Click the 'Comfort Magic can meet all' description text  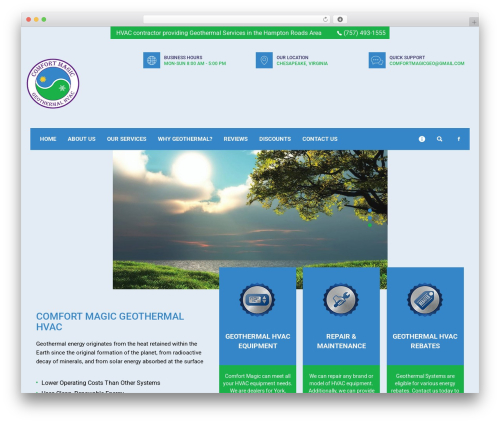click(x=258, y=383)
